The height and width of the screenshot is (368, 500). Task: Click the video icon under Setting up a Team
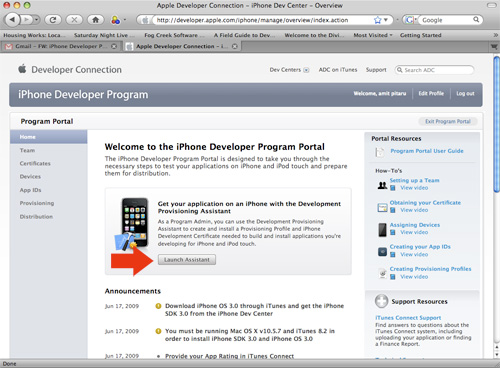[x=393, y=188]
